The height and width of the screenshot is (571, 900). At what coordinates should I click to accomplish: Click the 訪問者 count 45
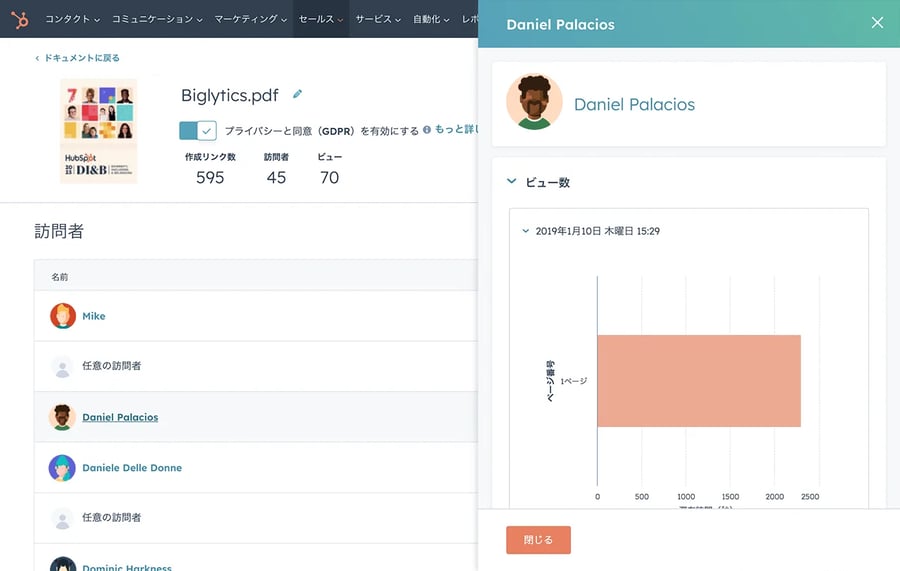pos(276,177)
